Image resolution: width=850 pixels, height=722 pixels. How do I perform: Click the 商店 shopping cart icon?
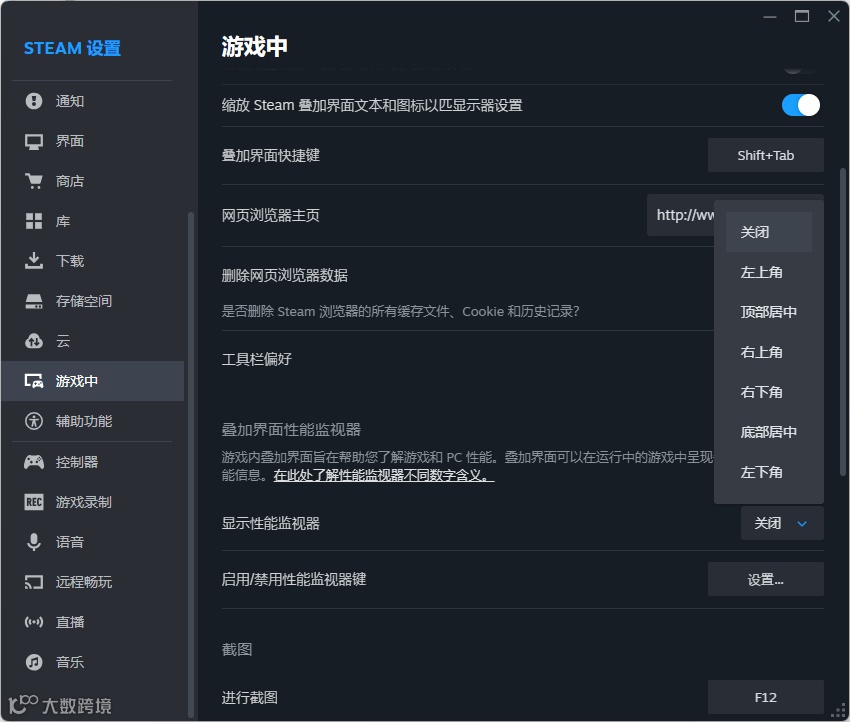tap(34, 181)
